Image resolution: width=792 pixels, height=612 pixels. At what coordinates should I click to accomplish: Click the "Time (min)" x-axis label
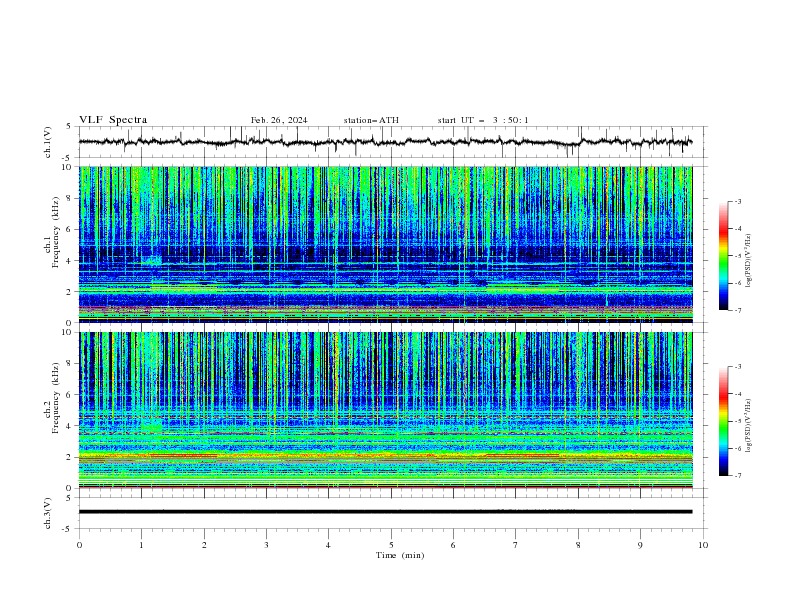pos(400,555)
